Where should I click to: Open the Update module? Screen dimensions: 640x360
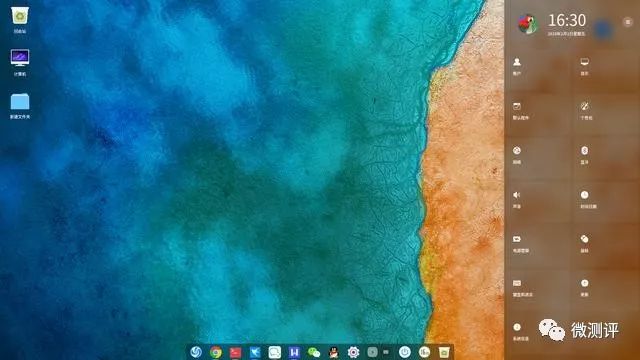tap(584, 288)
